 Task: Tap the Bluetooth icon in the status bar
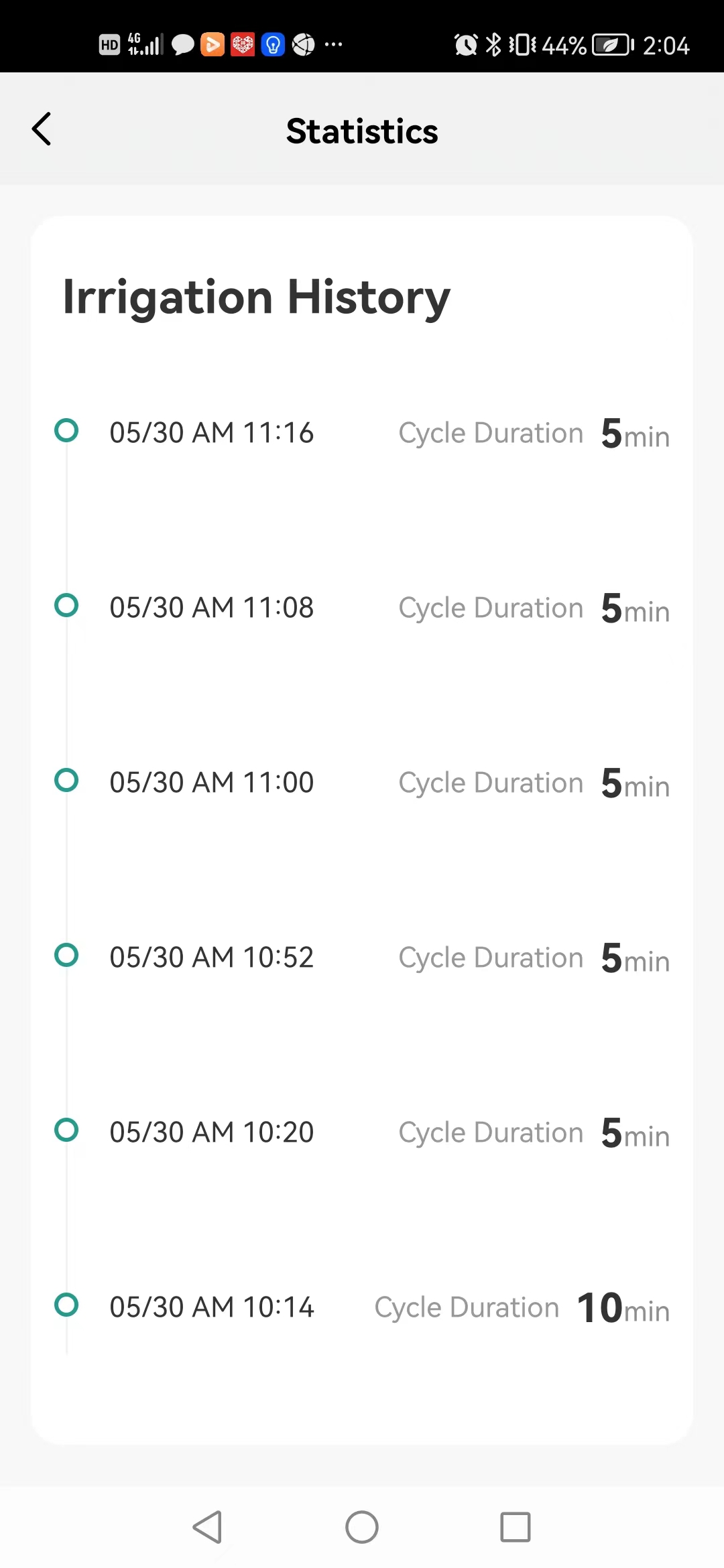[493, 45]
